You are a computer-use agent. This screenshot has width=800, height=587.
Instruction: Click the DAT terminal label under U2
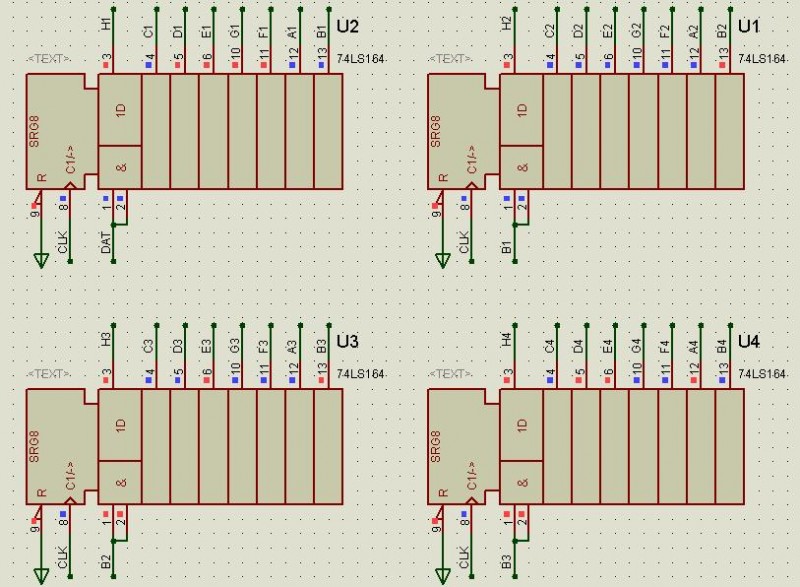point(105,240)
